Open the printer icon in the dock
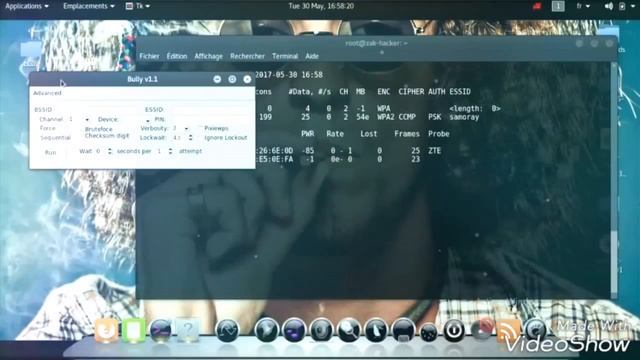The height and width of the screenshot is (360, 640). coord(403,330)
